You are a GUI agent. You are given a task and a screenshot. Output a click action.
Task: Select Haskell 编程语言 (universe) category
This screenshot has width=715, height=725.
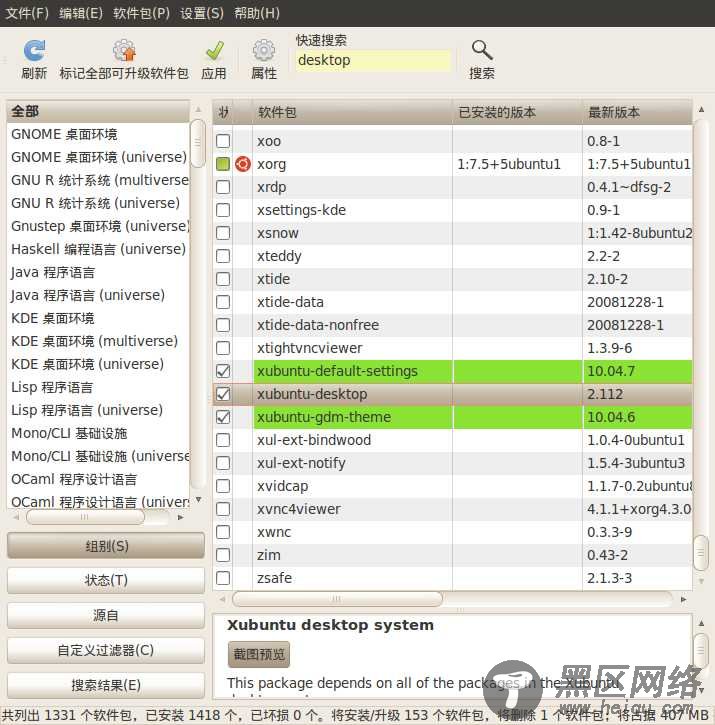point(99,249)
